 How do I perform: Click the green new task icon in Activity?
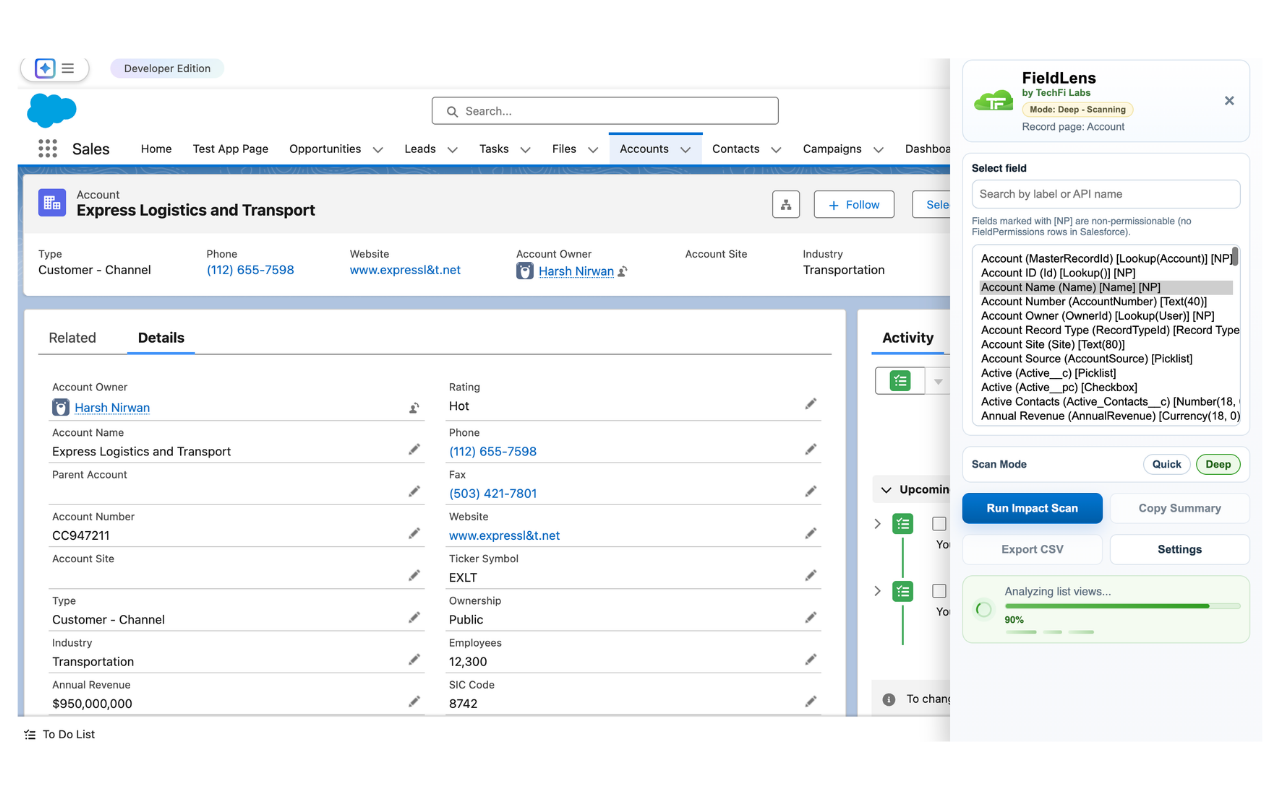(900, 381)
